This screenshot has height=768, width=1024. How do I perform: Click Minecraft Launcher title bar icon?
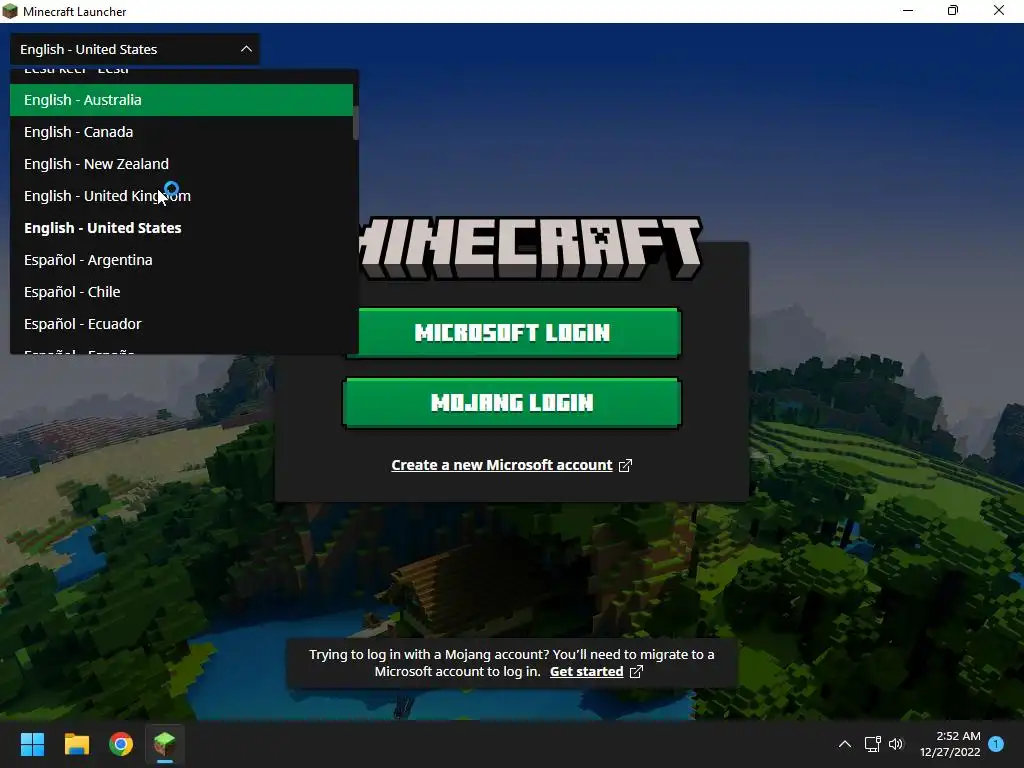point(10,11)
